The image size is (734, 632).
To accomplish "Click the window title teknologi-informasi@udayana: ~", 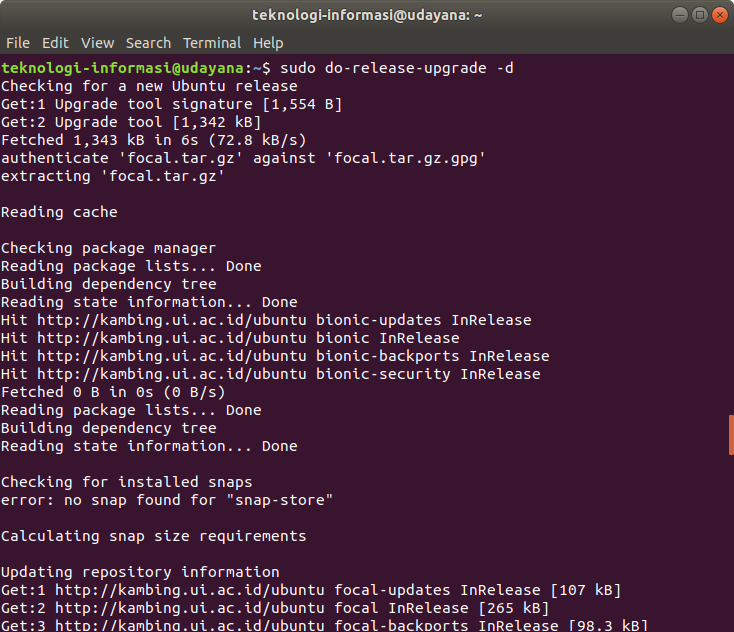I will click(367, 15).
